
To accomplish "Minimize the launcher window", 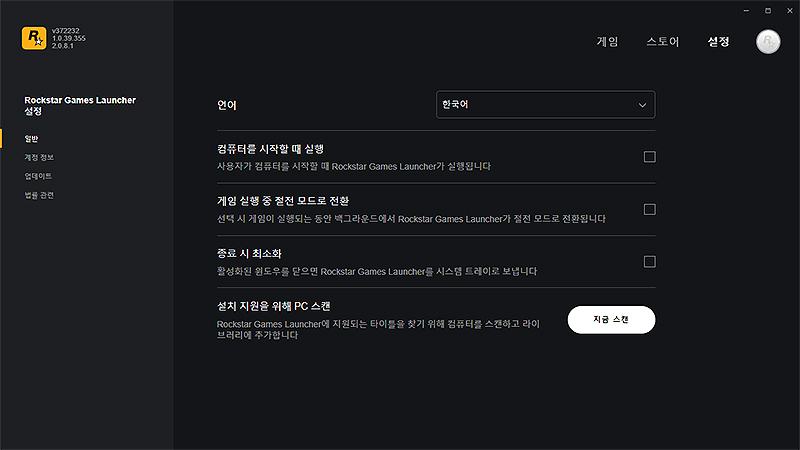I will click(x=746, y=11).
